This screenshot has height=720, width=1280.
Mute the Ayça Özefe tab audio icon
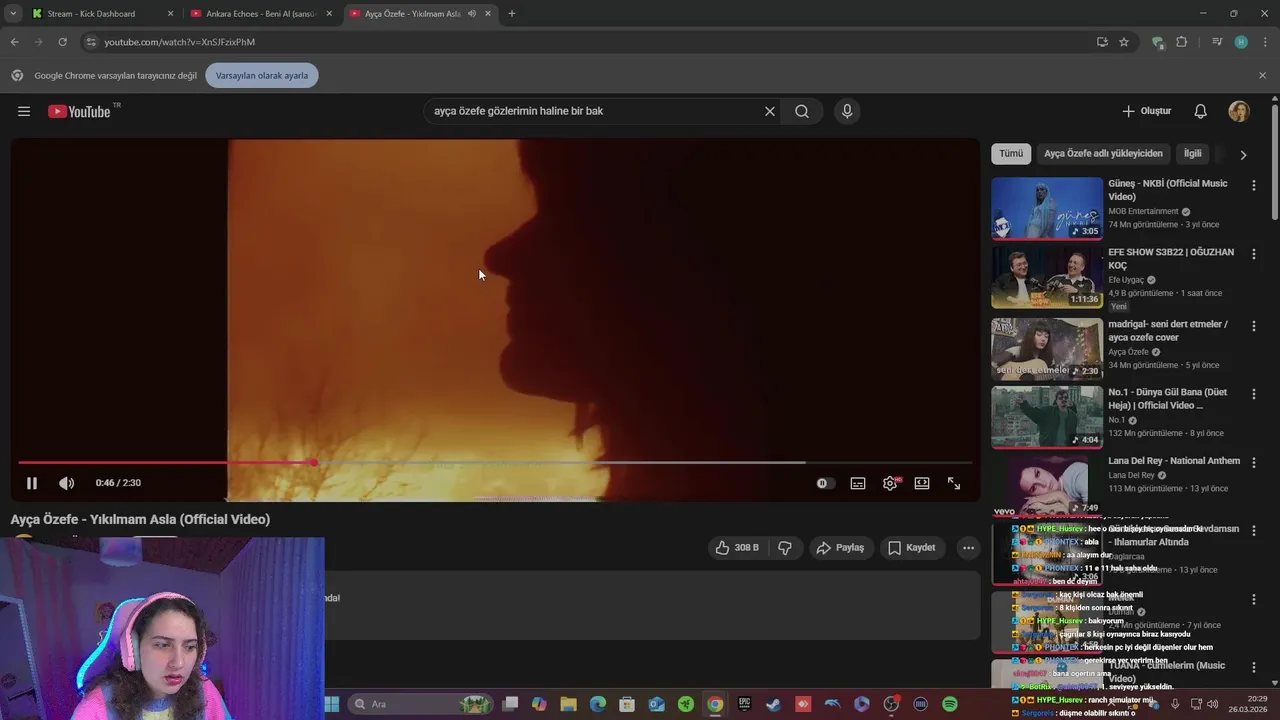(x=471, y=14)
